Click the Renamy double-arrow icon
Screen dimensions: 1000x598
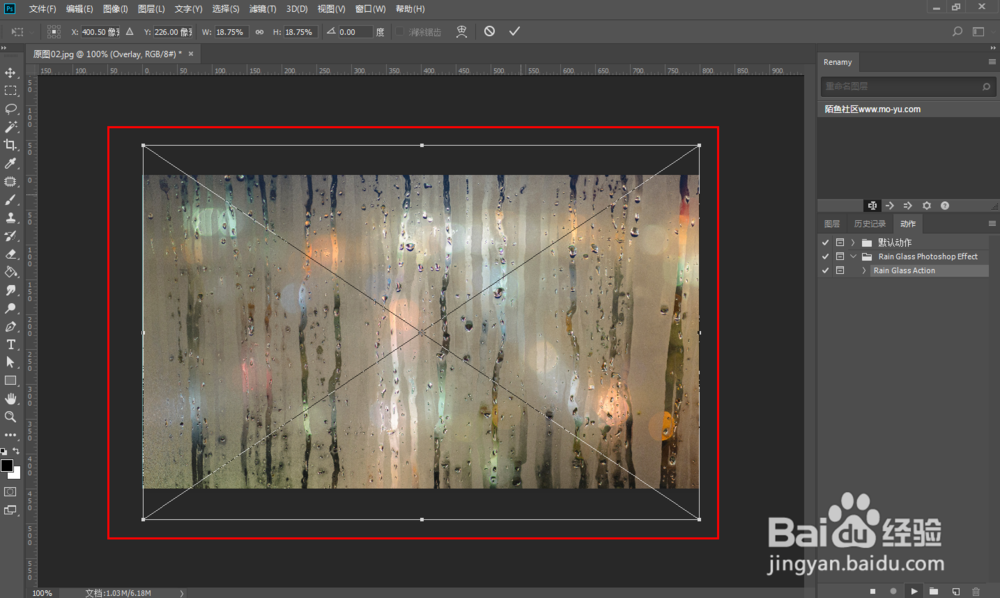click(908, 205)
